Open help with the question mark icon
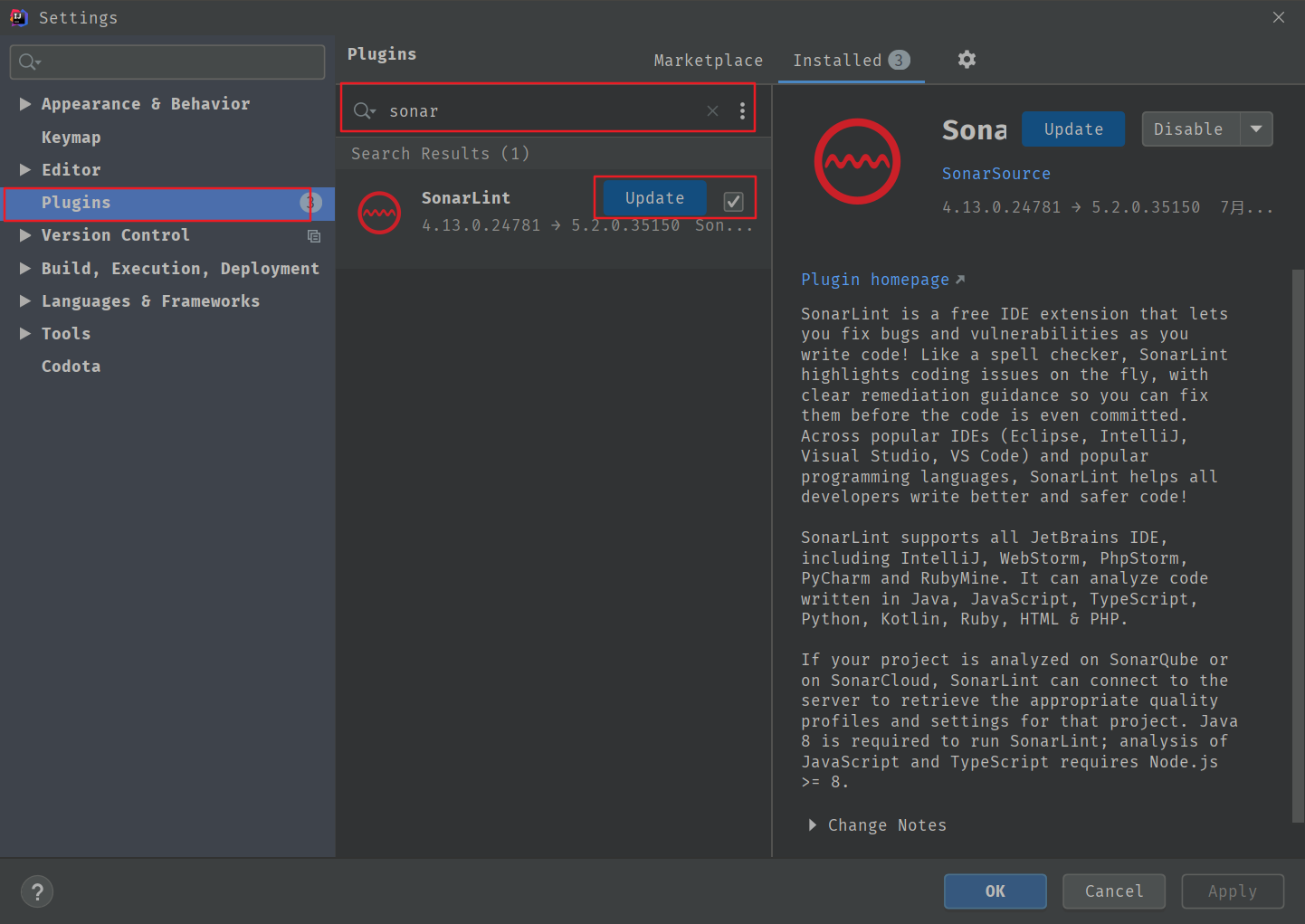1305x924 pixels. (x=37, y=891)
